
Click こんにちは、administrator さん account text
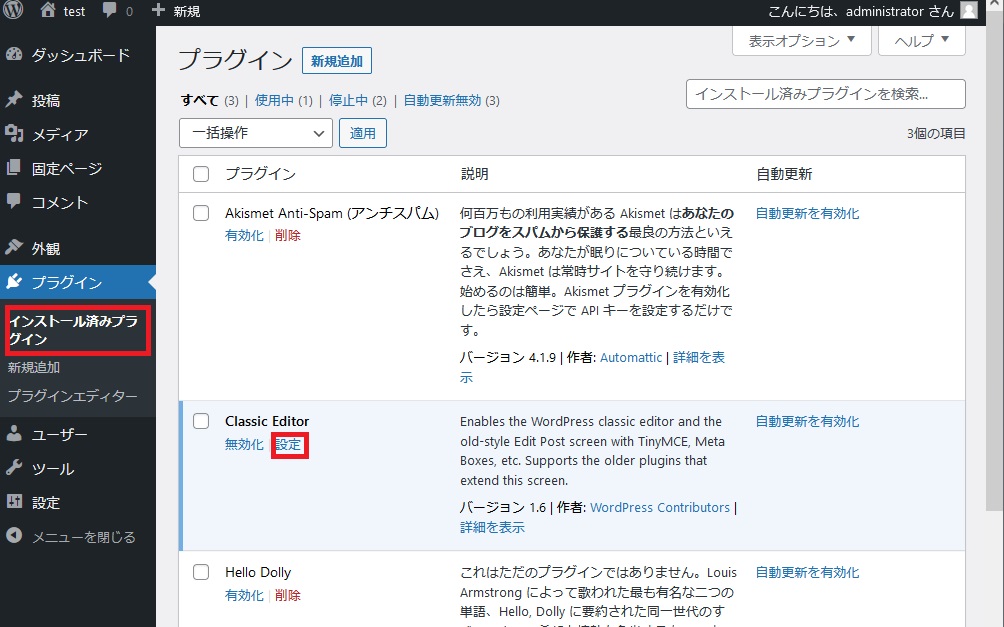point(861,11)
